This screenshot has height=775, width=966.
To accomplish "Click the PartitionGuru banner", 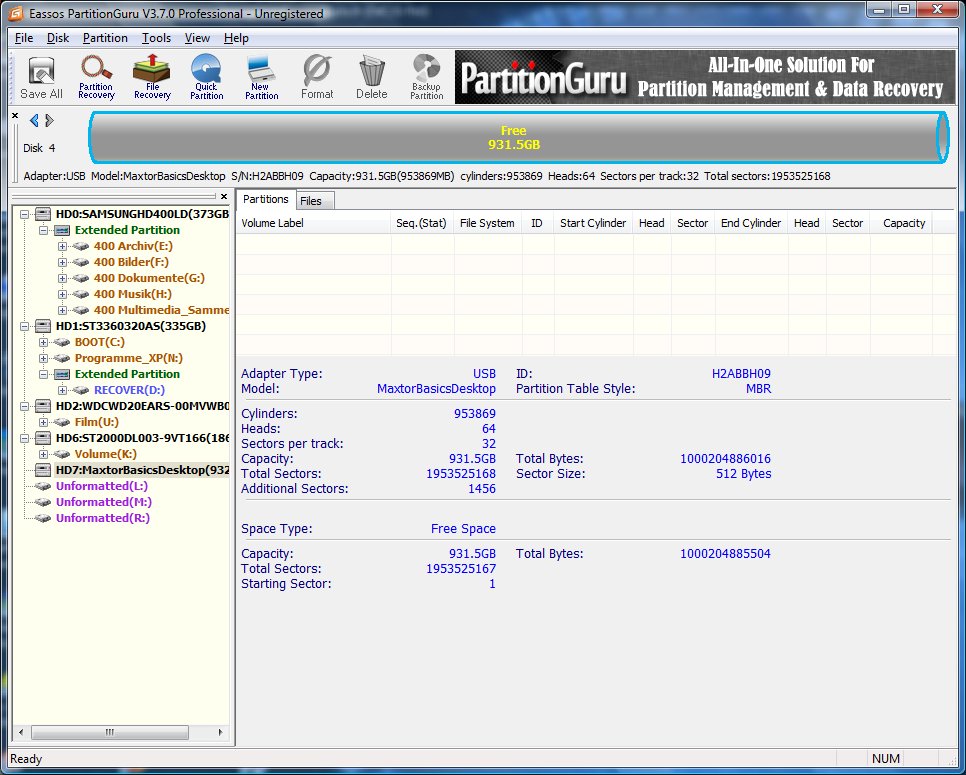I will 705,77.
